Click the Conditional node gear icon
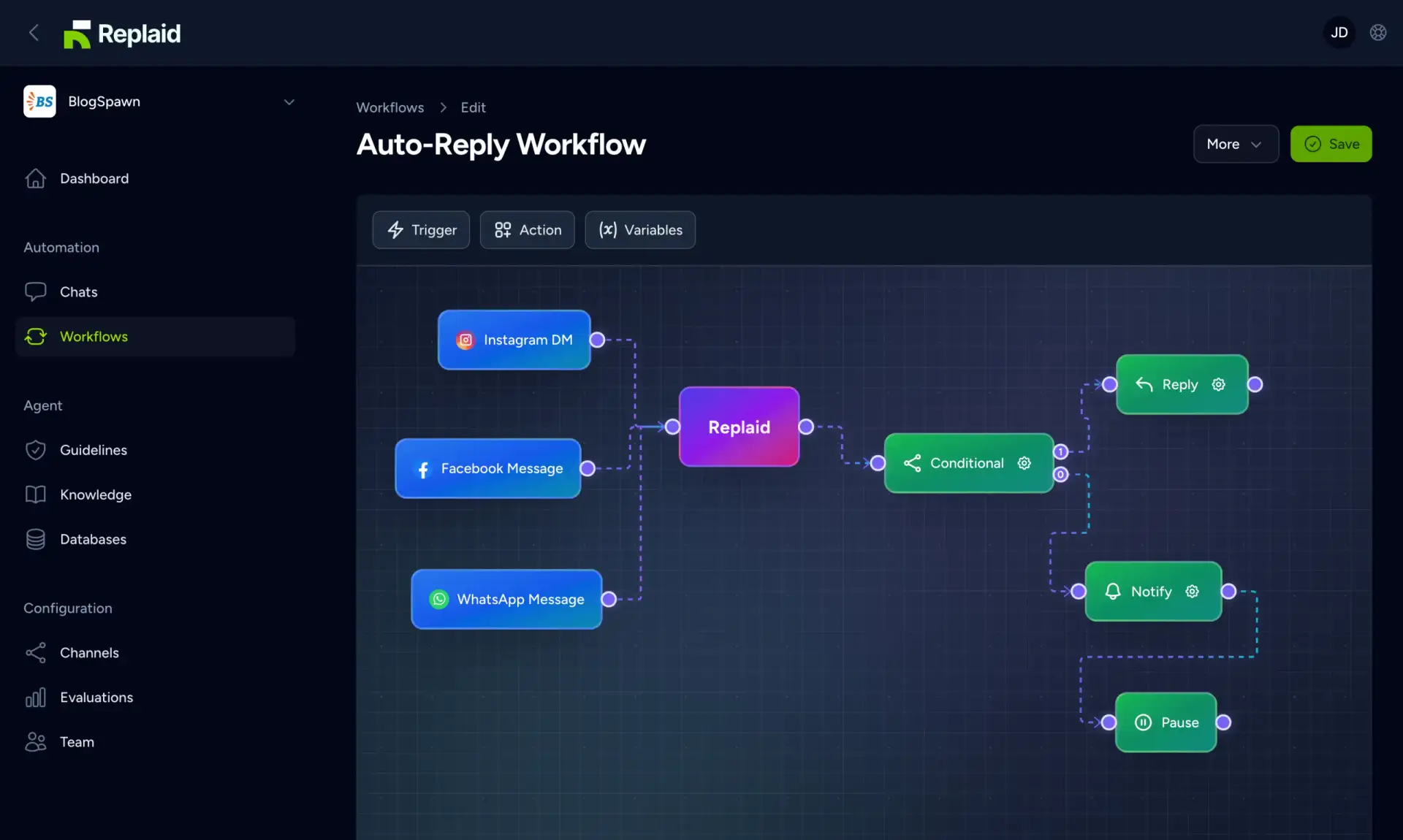 (x=1024, y=463)
